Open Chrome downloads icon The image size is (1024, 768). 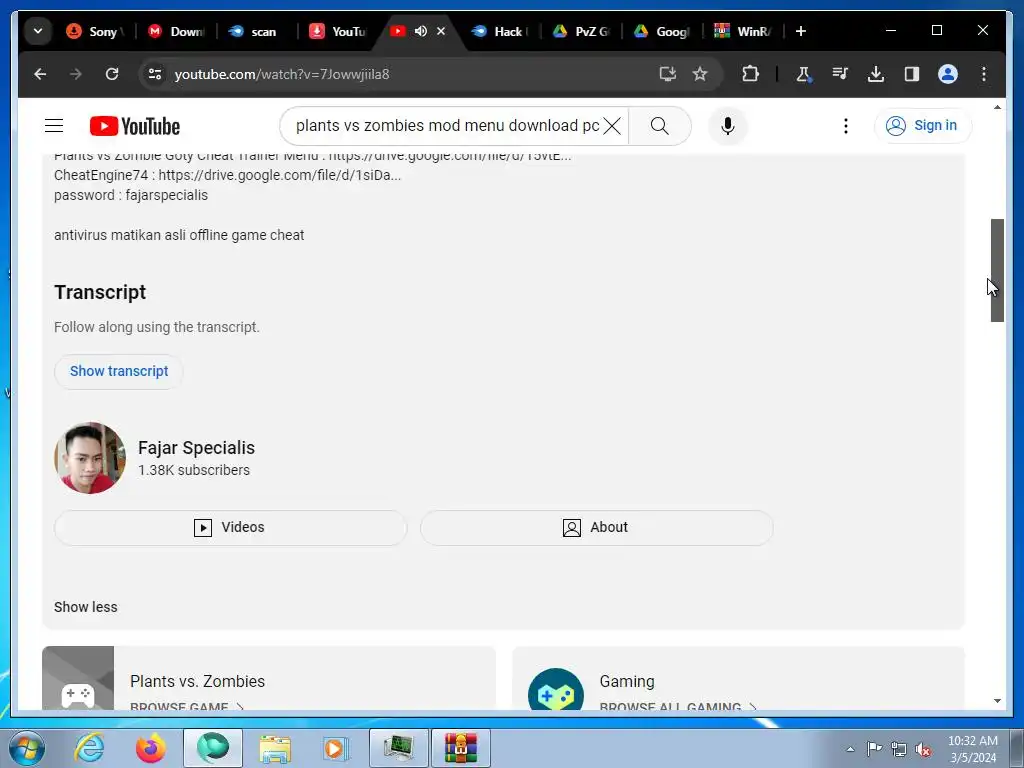coord(876,74)
